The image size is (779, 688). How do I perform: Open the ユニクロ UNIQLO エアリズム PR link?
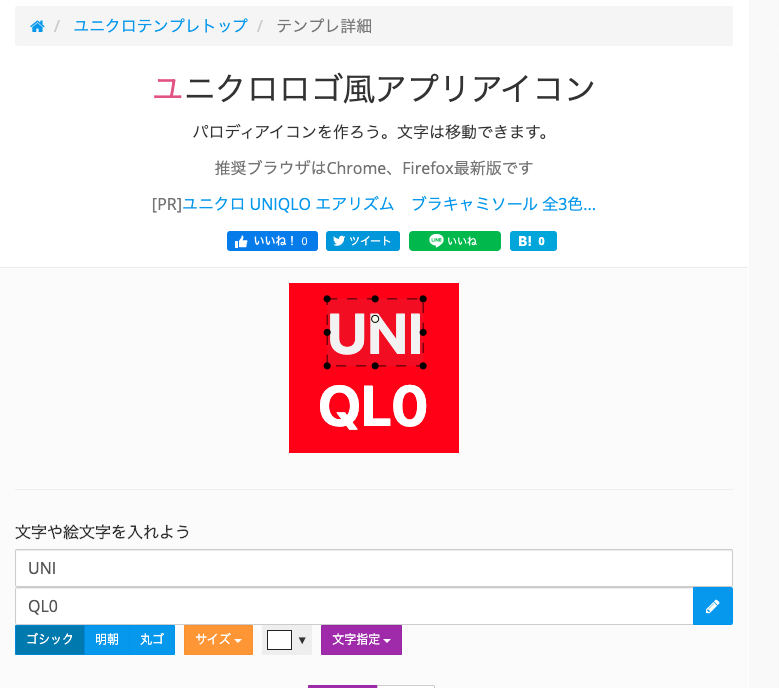[389, 204]
